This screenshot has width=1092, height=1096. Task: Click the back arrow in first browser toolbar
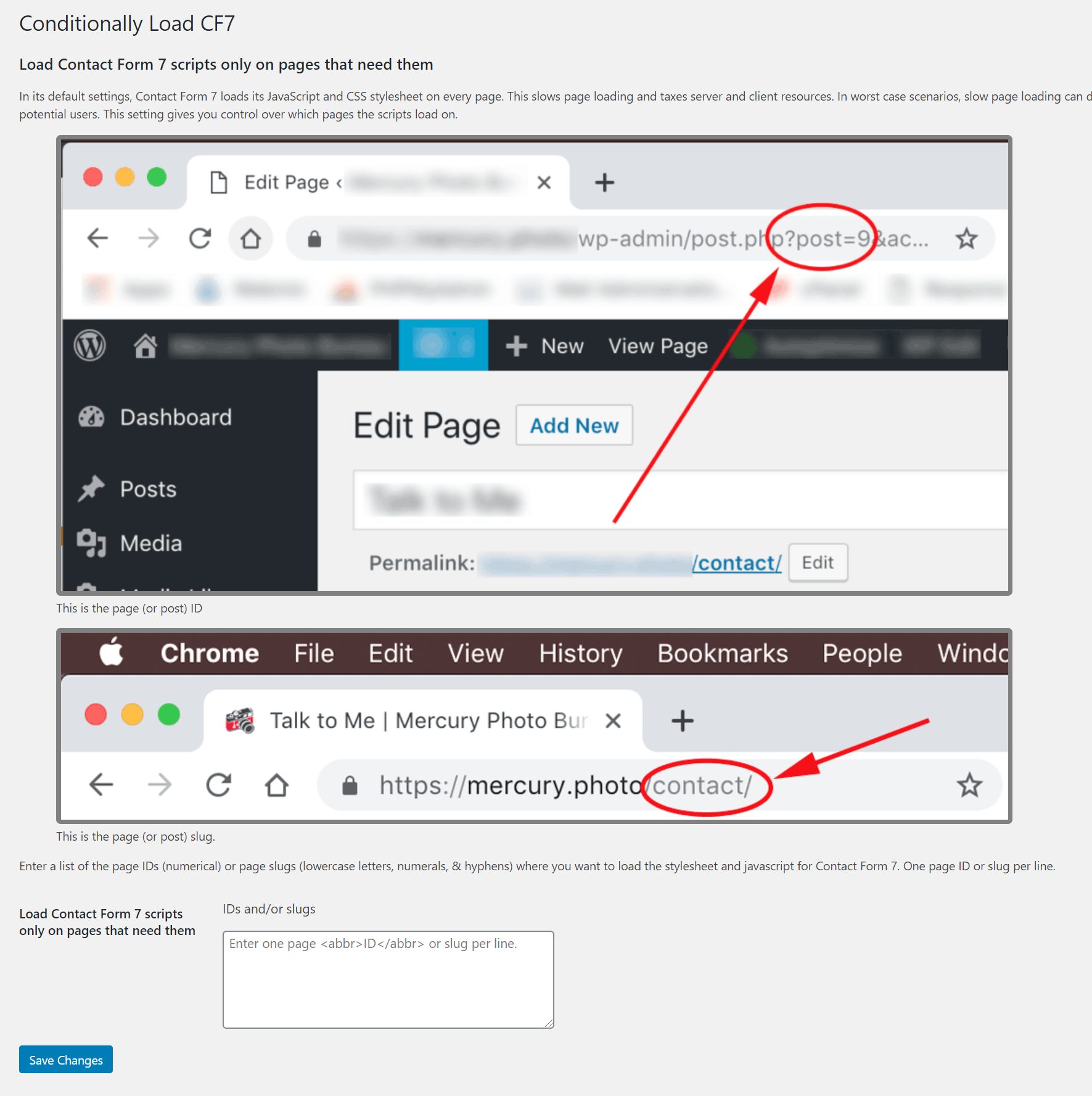click(97, 238)
